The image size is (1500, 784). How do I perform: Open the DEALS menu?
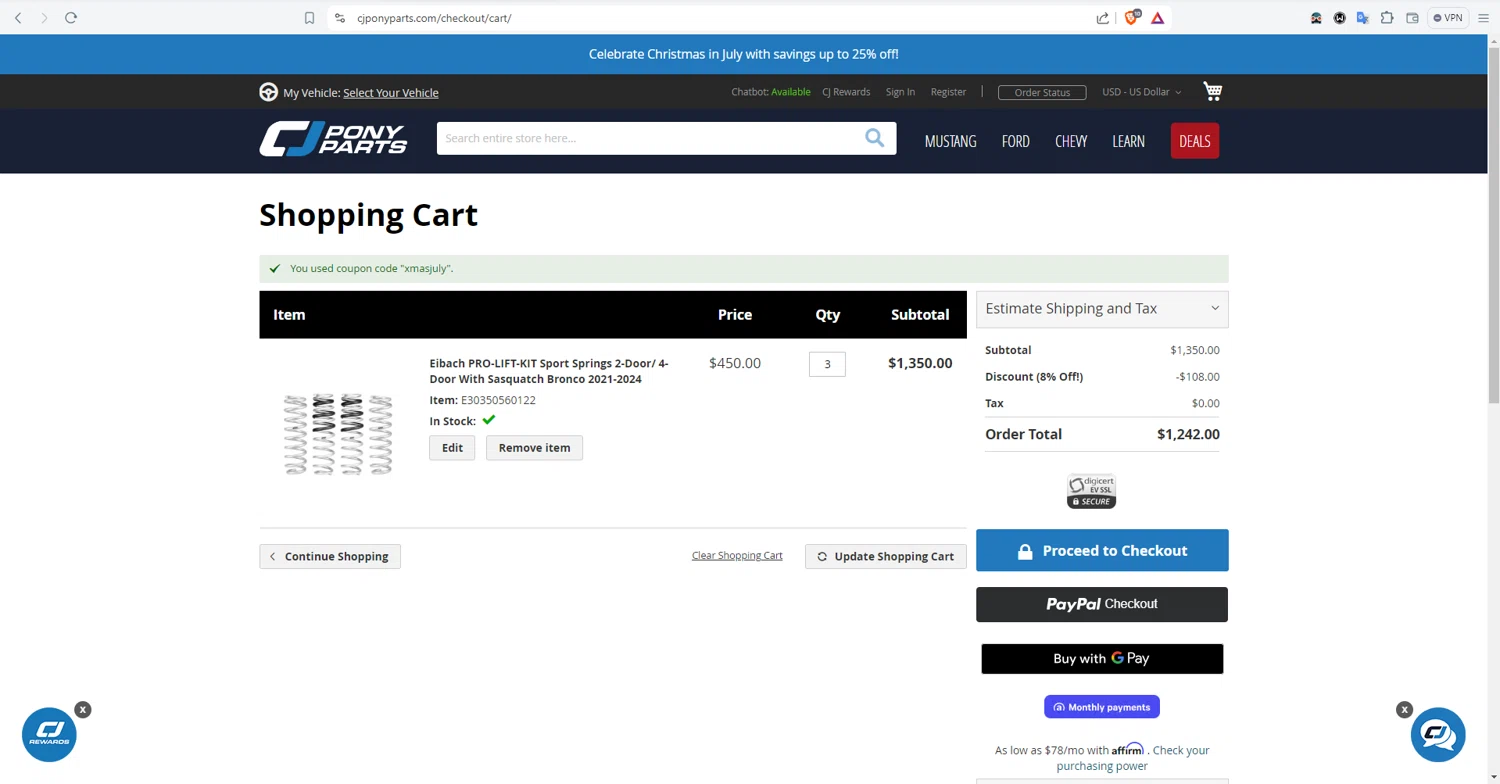tap(1195, 141)
